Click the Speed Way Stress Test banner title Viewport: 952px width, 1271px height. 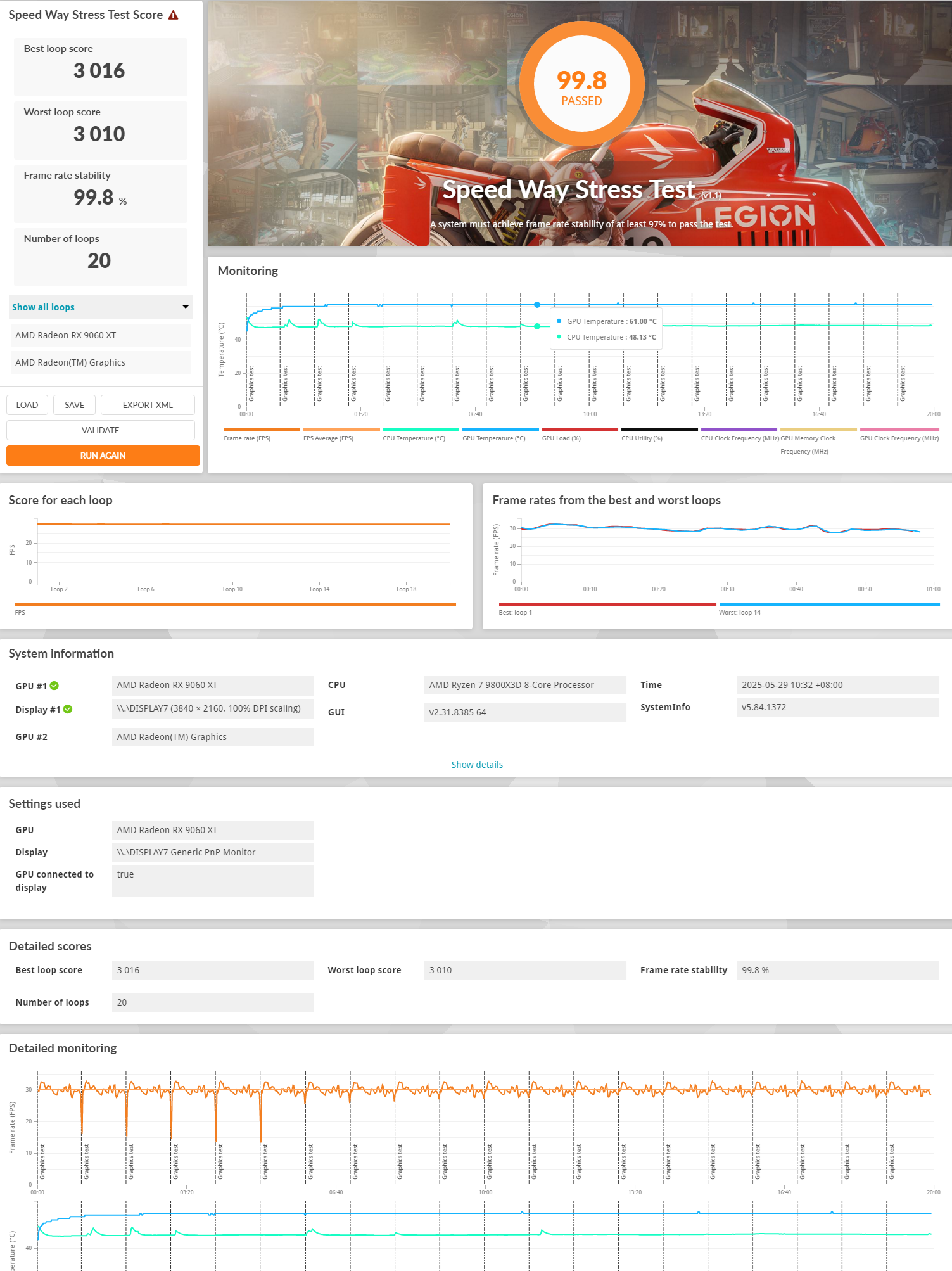click(569, 189)
